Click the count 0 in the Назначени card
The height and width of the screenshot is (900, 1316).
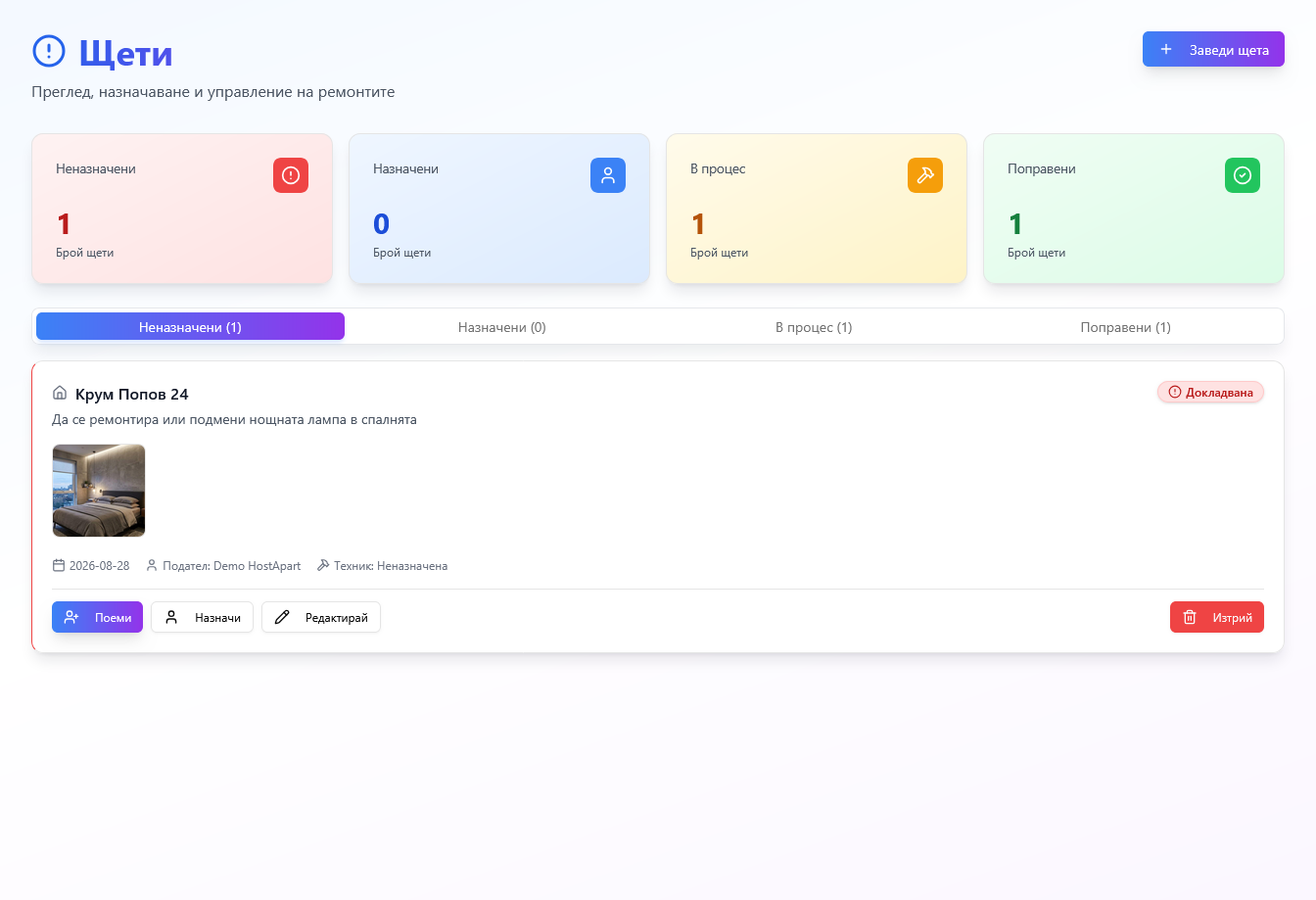(381, 224)
